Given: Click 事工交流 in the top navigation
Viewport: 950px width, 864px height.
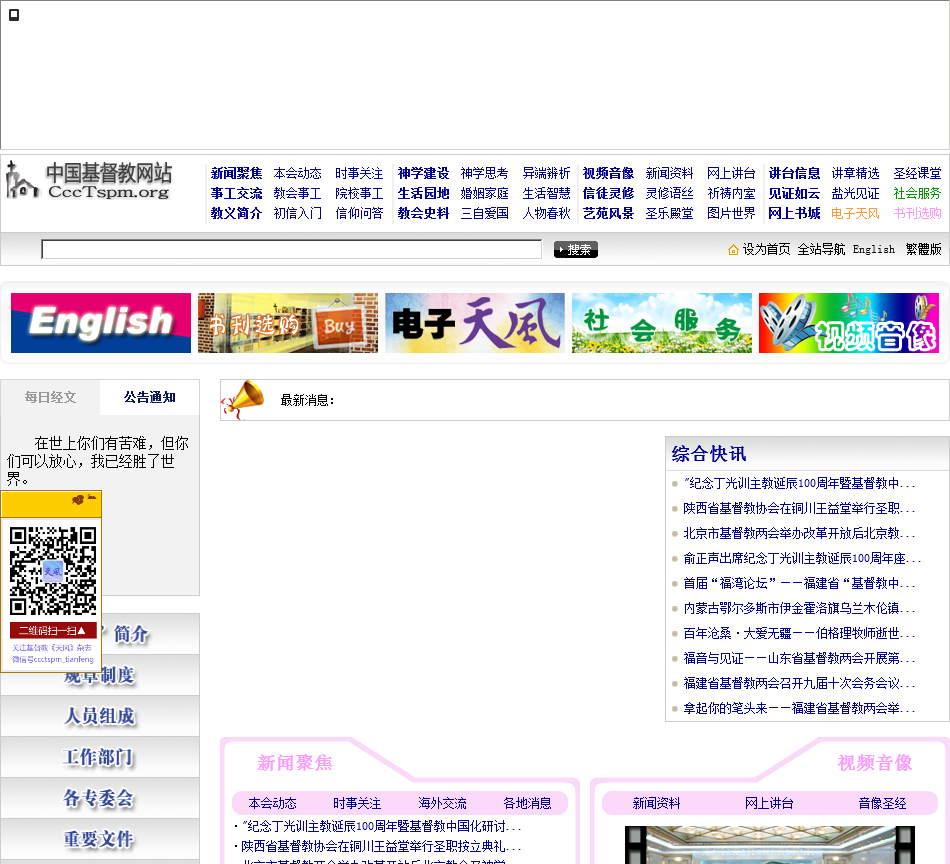Looking at the screenshot, I should (x=236, y=193).
